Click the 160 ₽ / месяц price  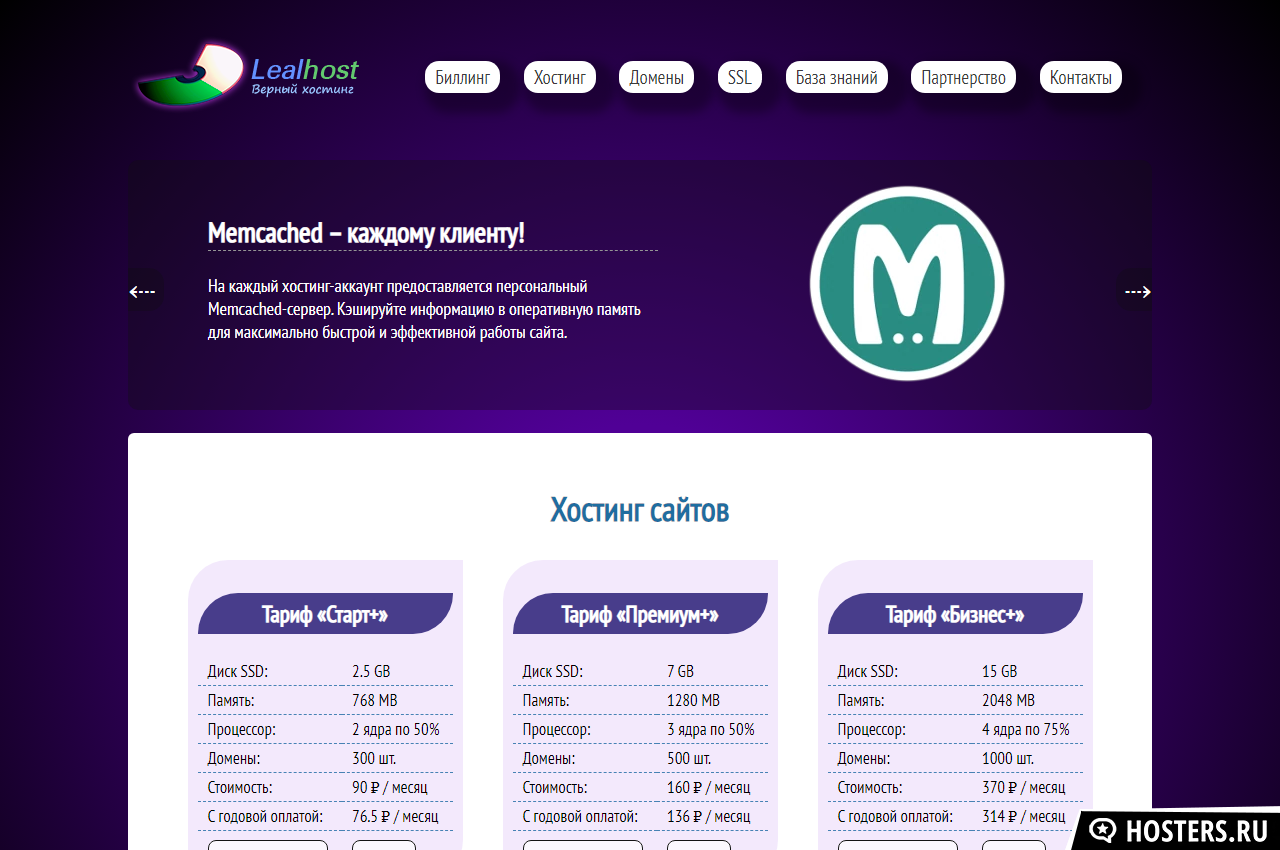click(x=708, y=787)
